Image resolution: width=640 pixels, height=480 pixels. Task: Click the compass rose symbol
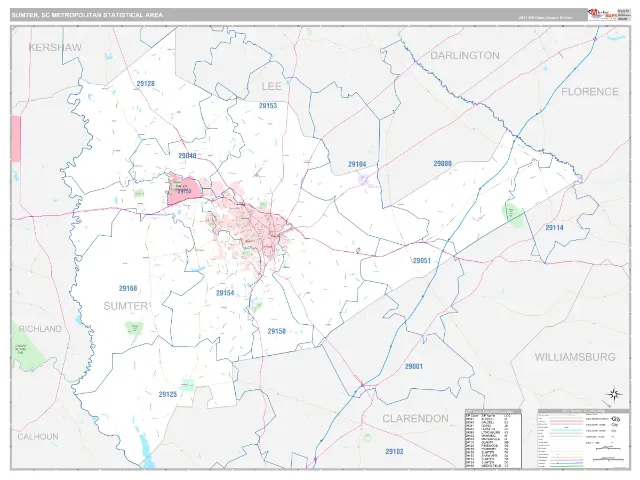pyautogui.click(x=614, y=394)
